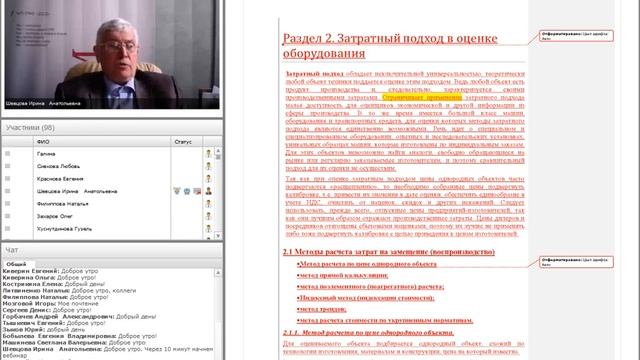Click bullet метод прямой калькуляции
This screenshot has height=360, width=640.
(x=342, y=275)
